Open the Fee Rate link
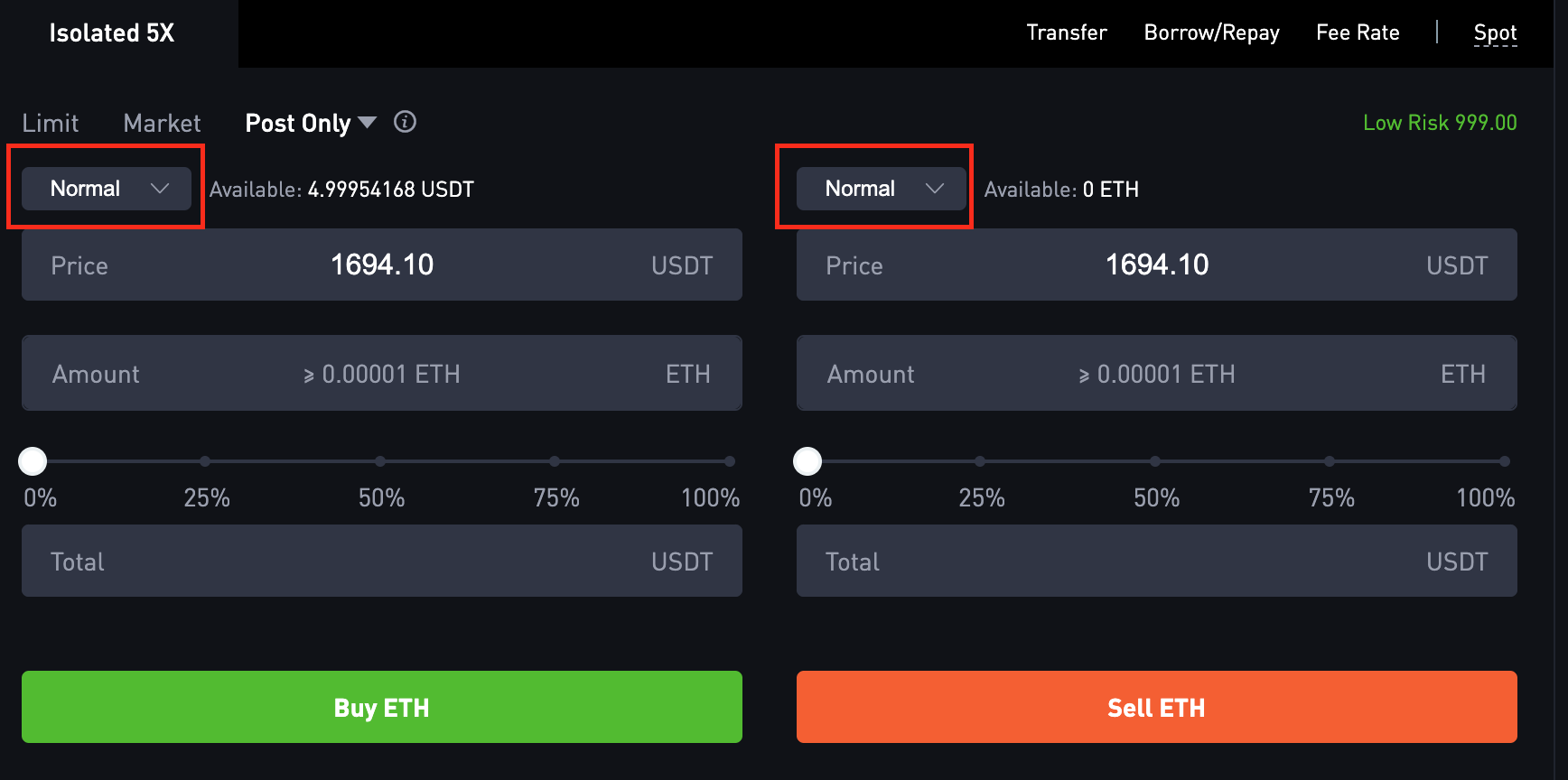This screenshot has height=780, width=1568. click(1358, 32)
